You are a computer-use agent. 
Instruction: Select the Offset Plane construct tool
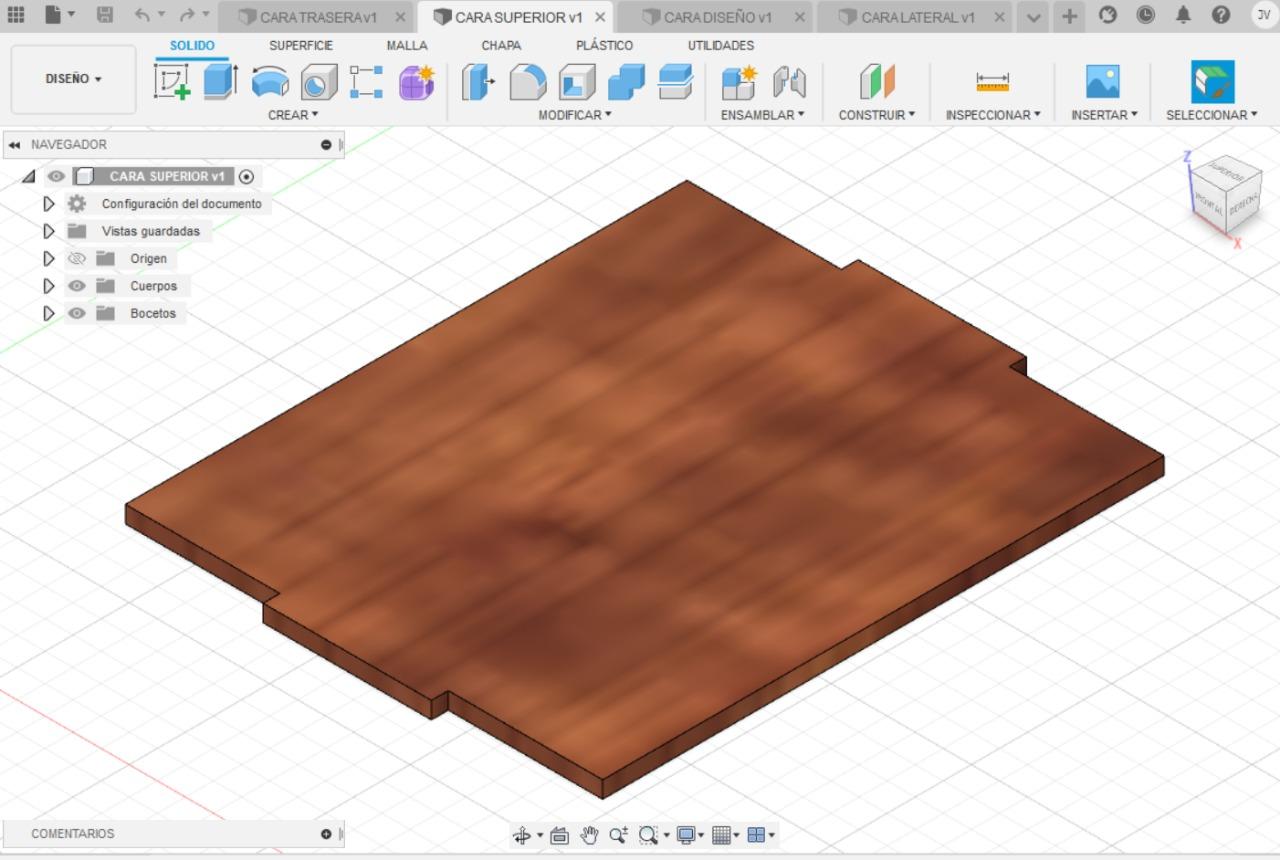tap(877, 82)
